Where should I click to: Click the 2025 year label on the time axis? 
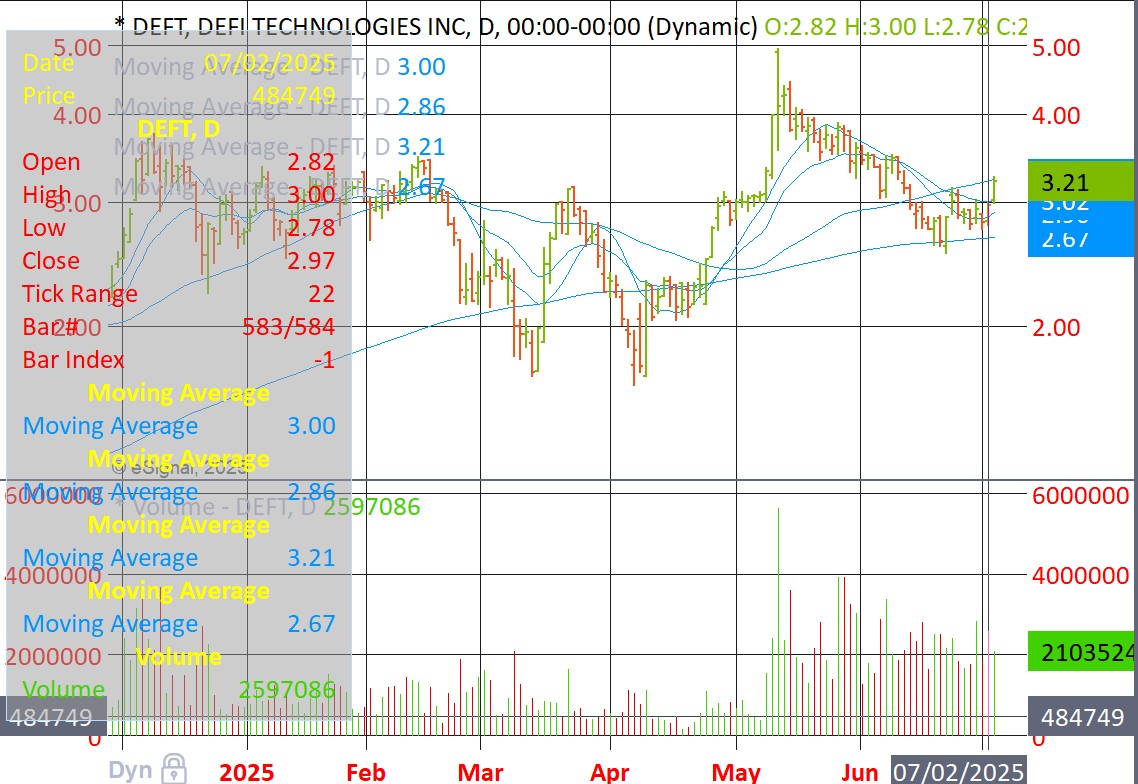[247, 772]
